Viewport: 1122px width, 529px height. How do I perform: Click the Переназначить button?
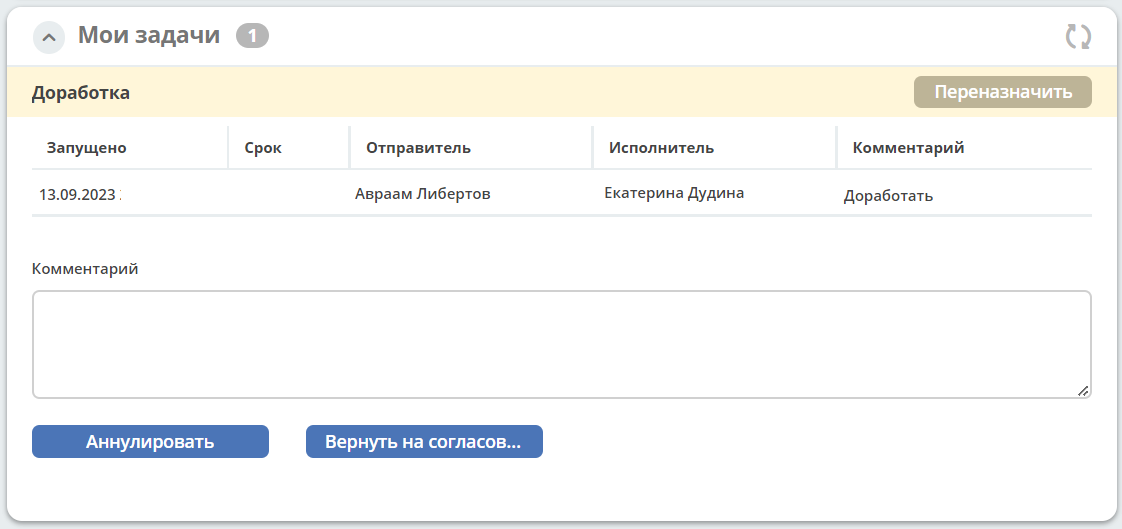tap(1003, 92)
